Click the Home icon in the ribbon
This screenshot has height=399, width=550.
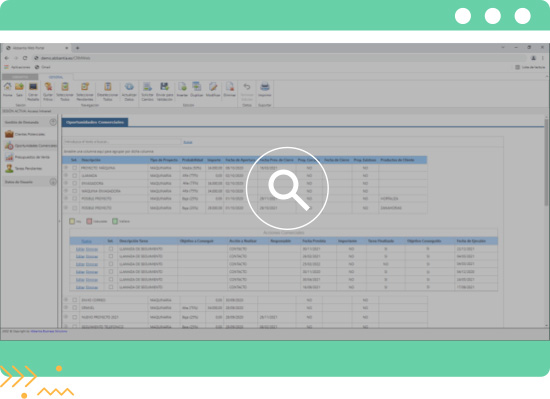point(7,87)
